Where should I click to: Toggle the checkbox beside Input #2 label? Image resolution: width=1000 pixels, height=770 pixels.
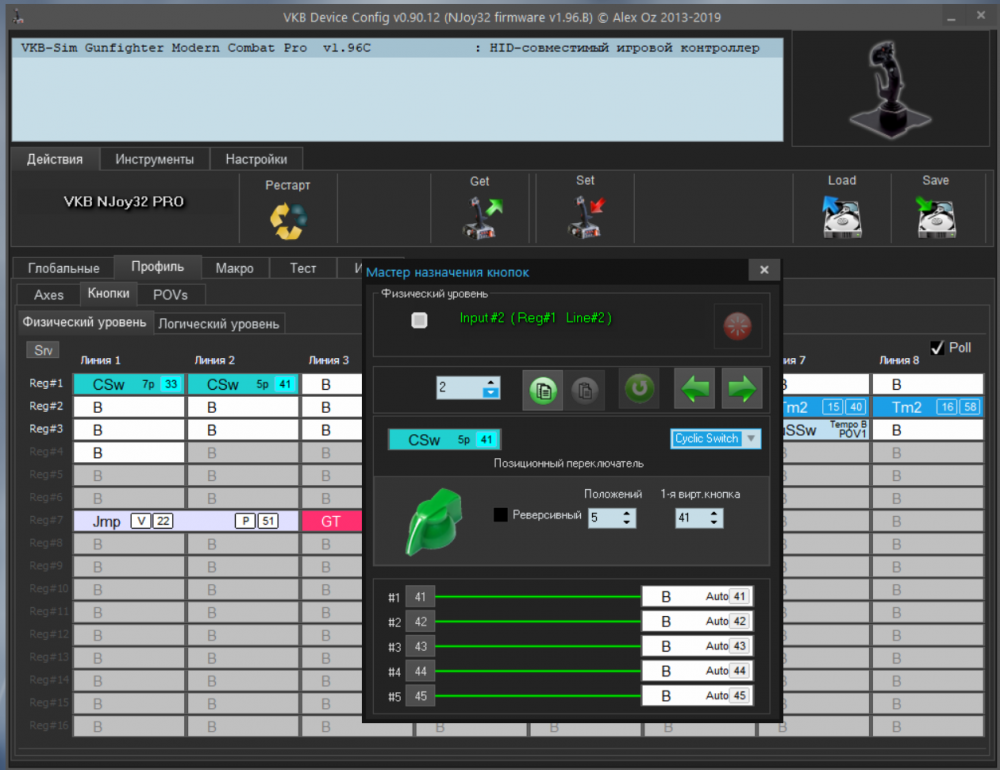click(x=420, y=320)
